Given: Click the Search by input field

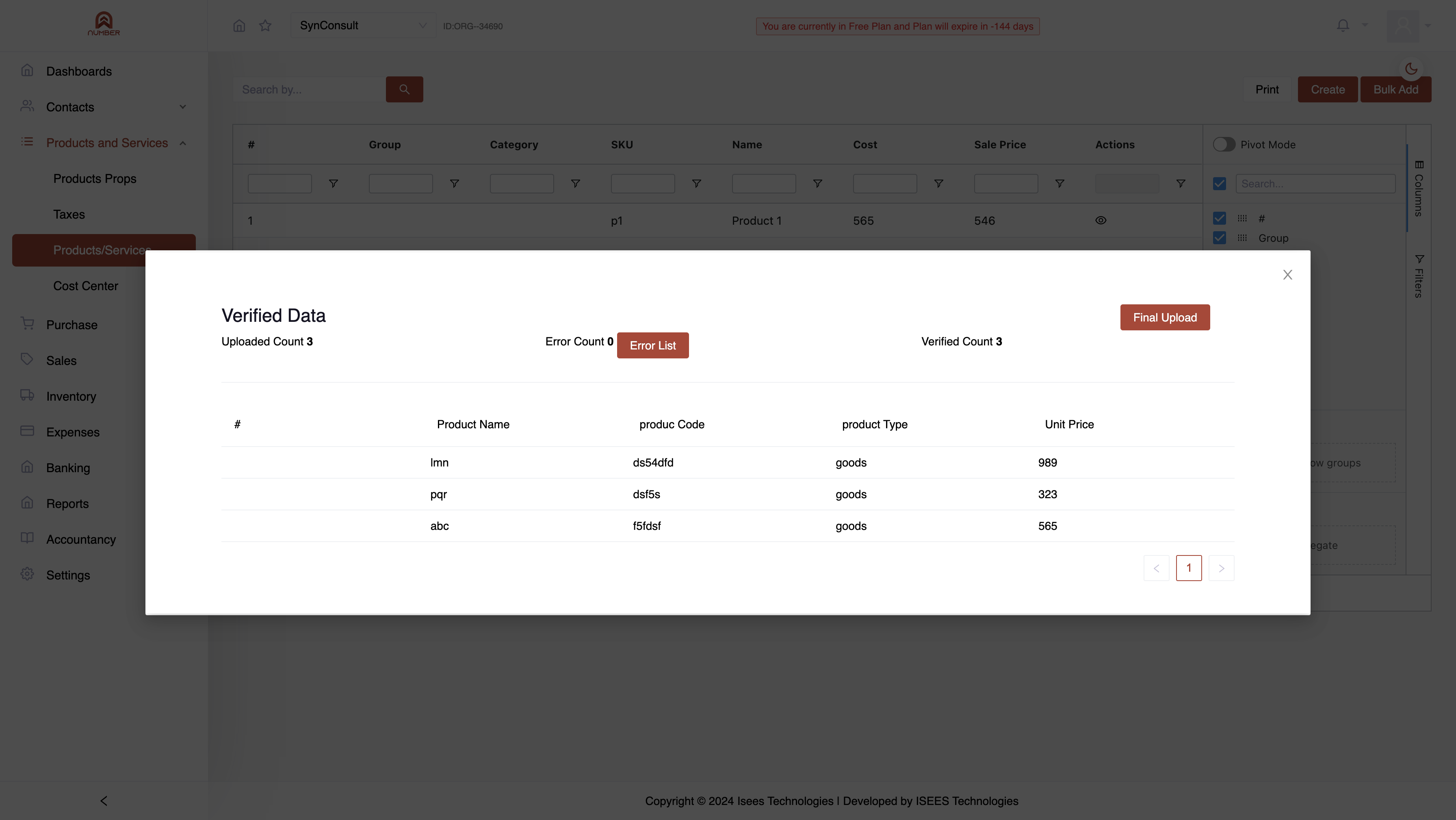Looking at the screenshot, I should coord(309,89).
